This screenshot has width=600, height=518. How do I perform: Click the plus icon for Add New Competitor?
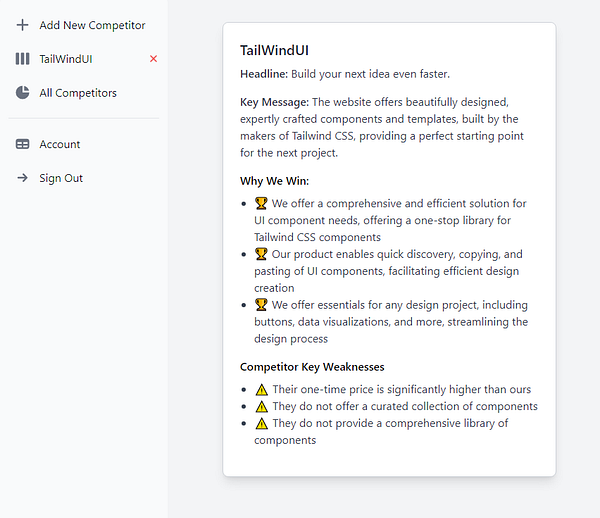(23, 25)
